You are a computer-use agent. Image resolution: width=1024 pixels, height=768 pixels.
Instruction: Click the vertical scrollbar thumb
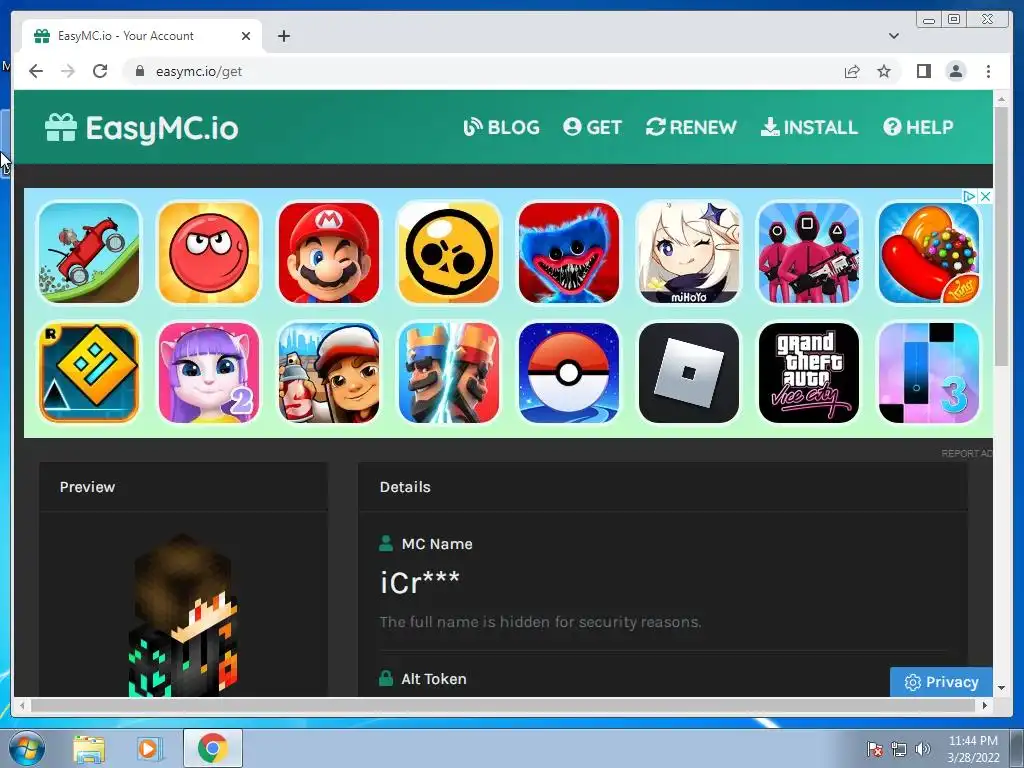coord(1001,236)
